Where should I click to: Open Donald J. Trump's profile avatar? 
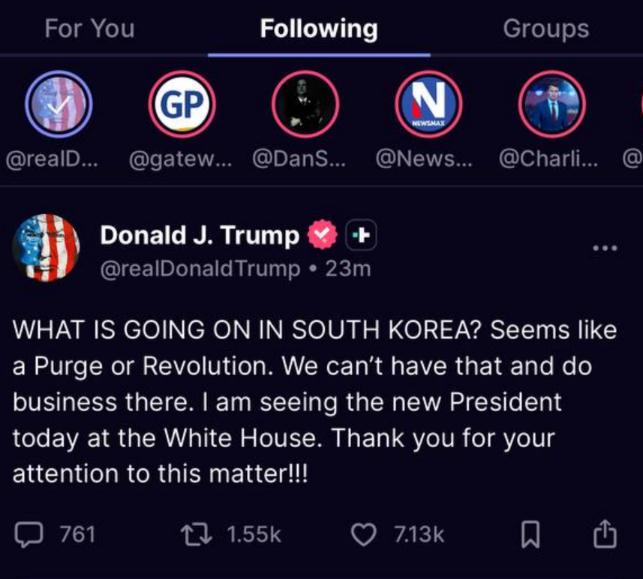pyautogui.click(x=46, y=249)
